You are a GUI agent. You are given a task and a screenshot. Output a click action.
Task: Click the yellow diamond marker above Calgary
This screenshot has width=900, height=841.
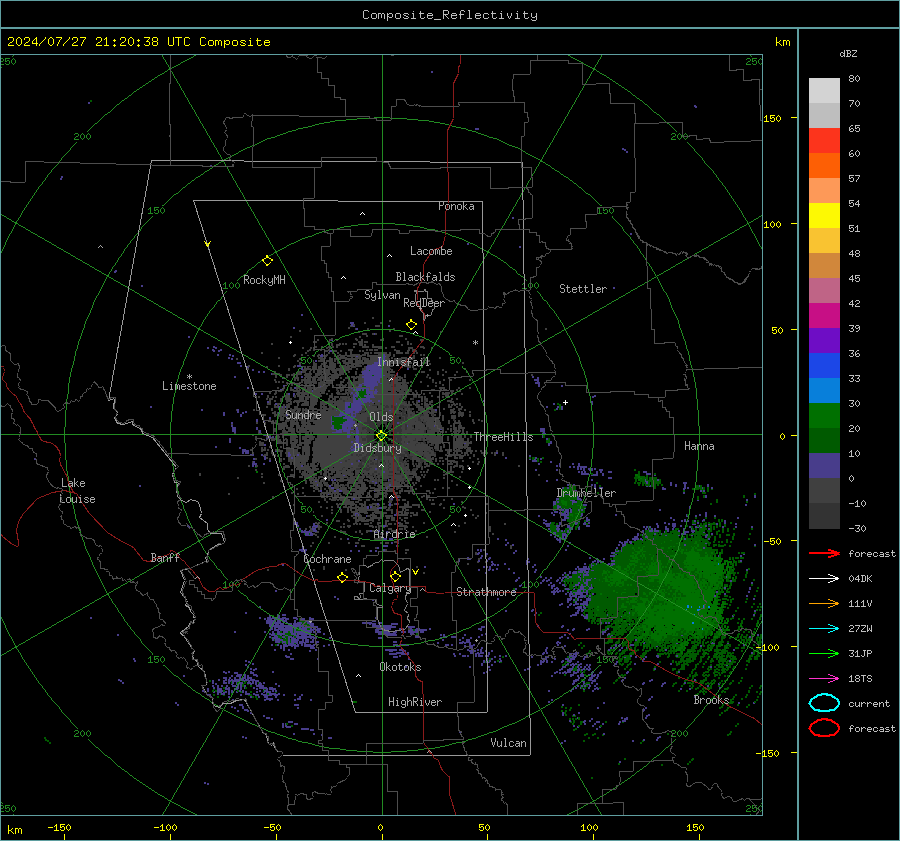(x=395, y=576)
